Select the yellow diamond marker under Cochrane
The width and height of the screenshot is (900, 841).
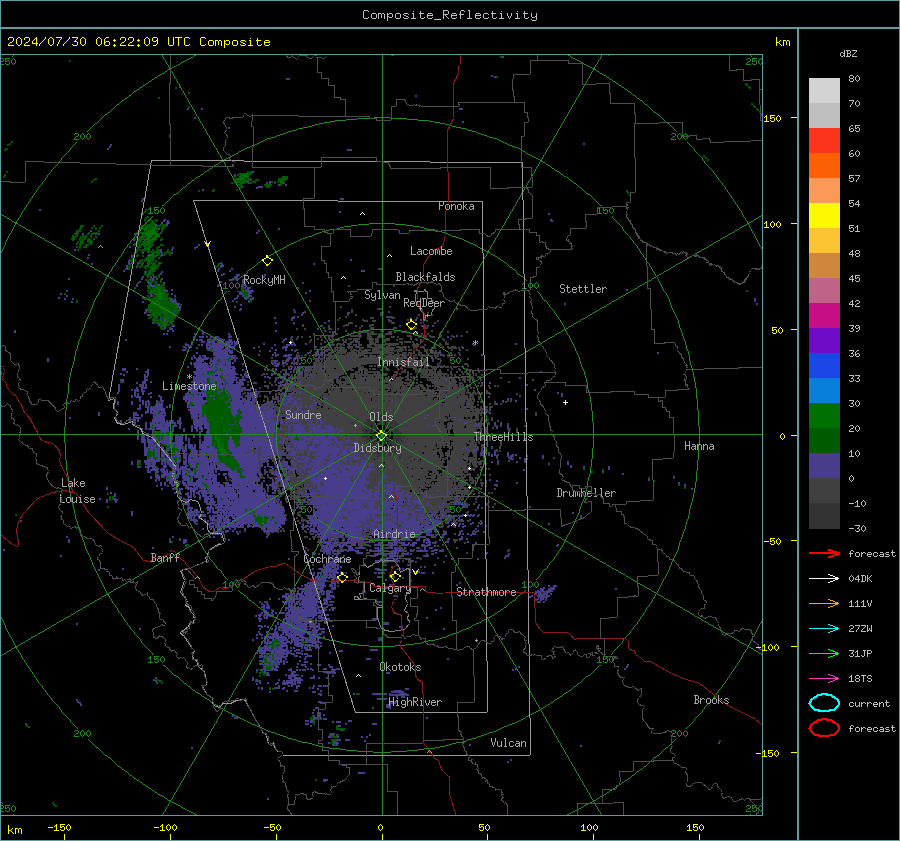[343, 577]
